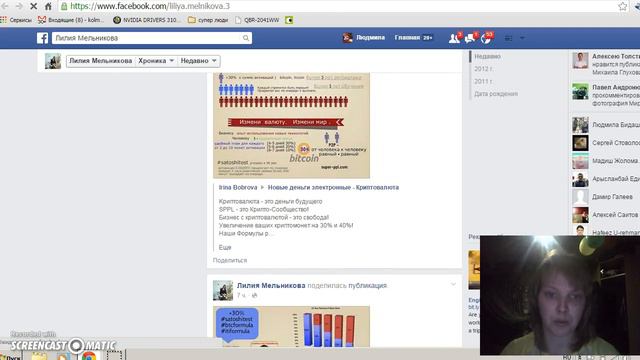The height and width of the screenshot is (360, 640).
Task: Open the QBR-2041WW bookmark
Action: (257, 20)
